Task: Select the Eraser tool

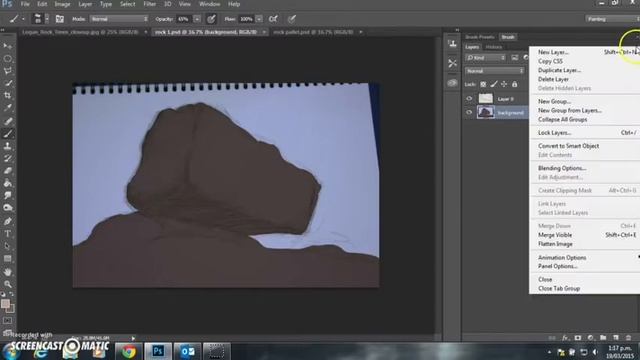Action: 7,171
